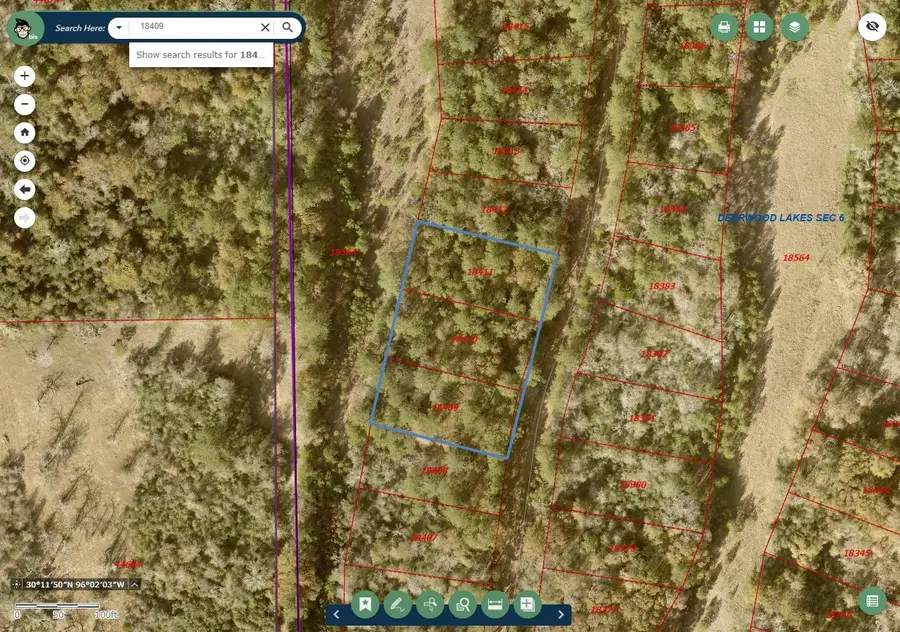This screenshot has width=900, height=632.
Task: Open the attribute table button
Action: [872, 601]
